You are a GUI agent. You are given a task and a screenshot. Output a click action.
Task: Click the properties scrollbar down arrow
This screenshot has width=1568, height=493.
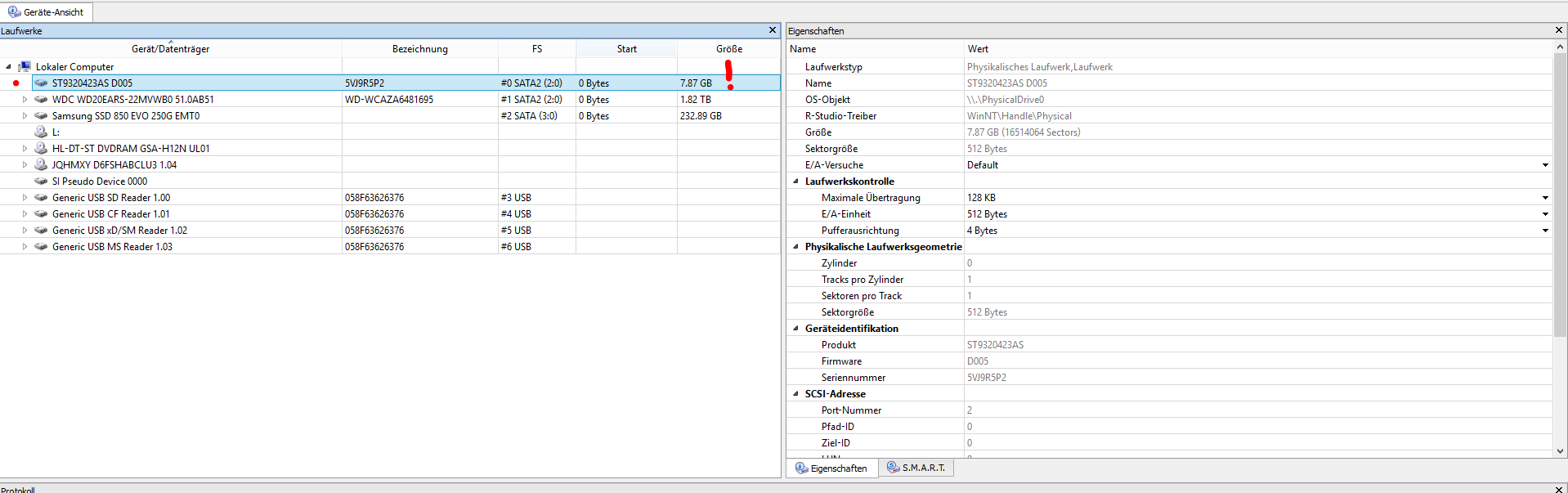tap(1560, 450)
